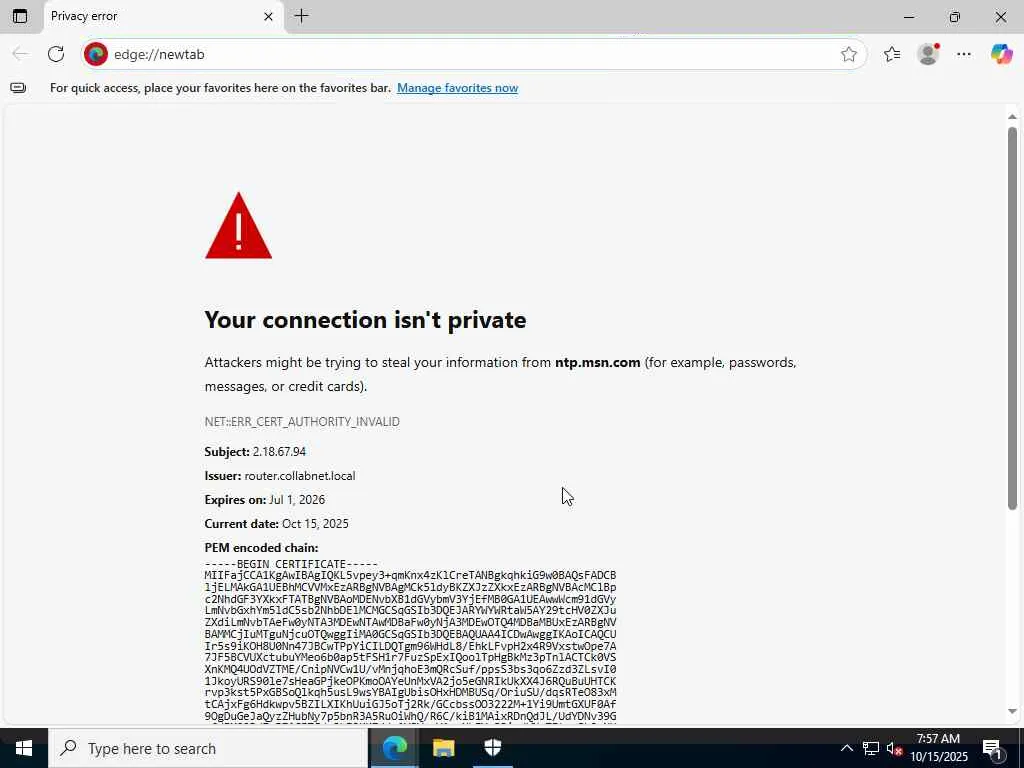Click the Refresh page icon
The image size is (1024, 768).
coord(56,54)
